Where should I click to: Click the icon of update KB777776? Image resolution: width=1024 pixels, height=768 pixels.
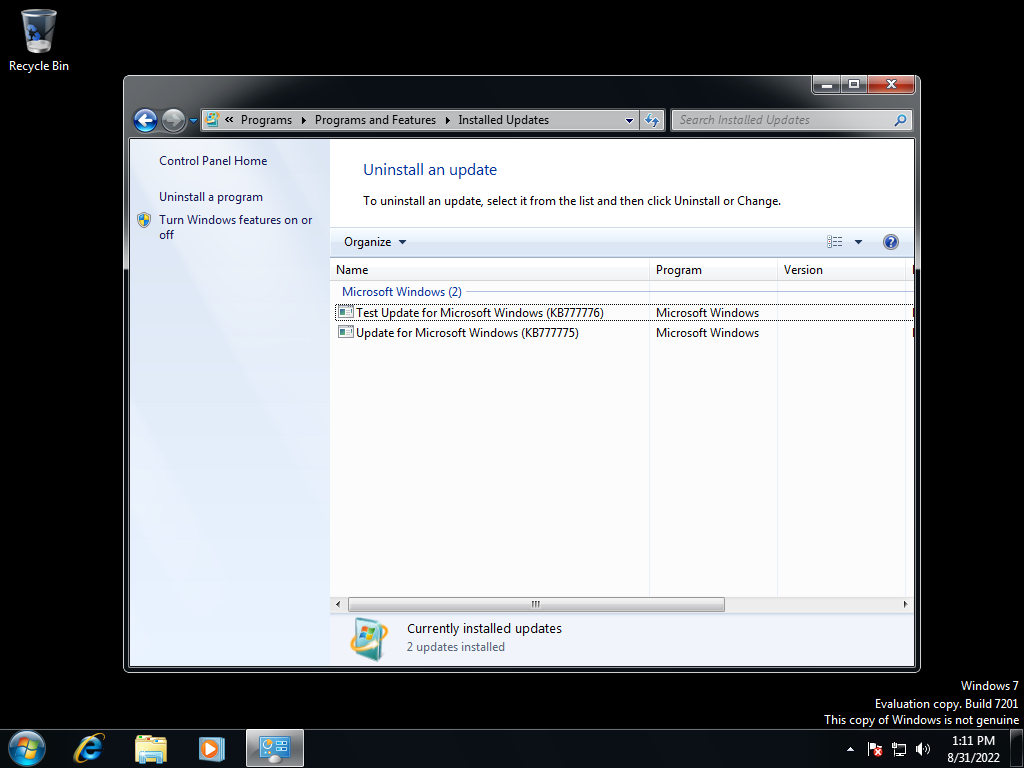[345, 312]
